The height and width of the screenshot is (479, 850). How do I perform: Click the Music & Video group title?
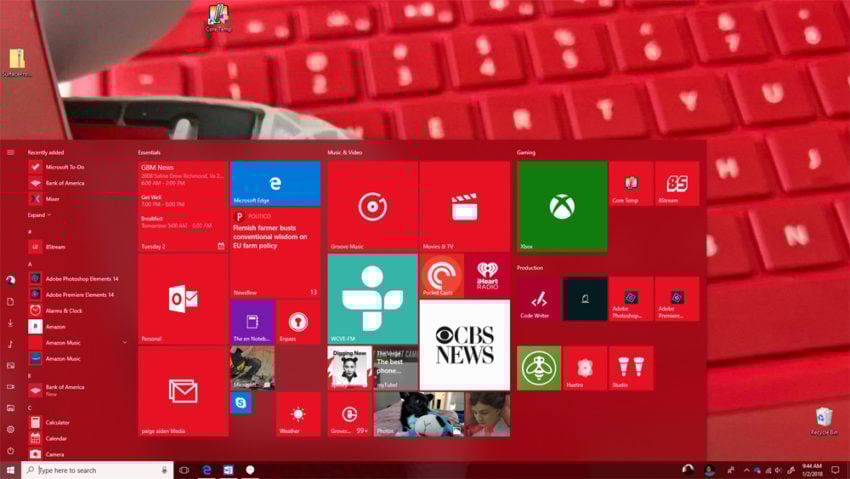point(345,152)
